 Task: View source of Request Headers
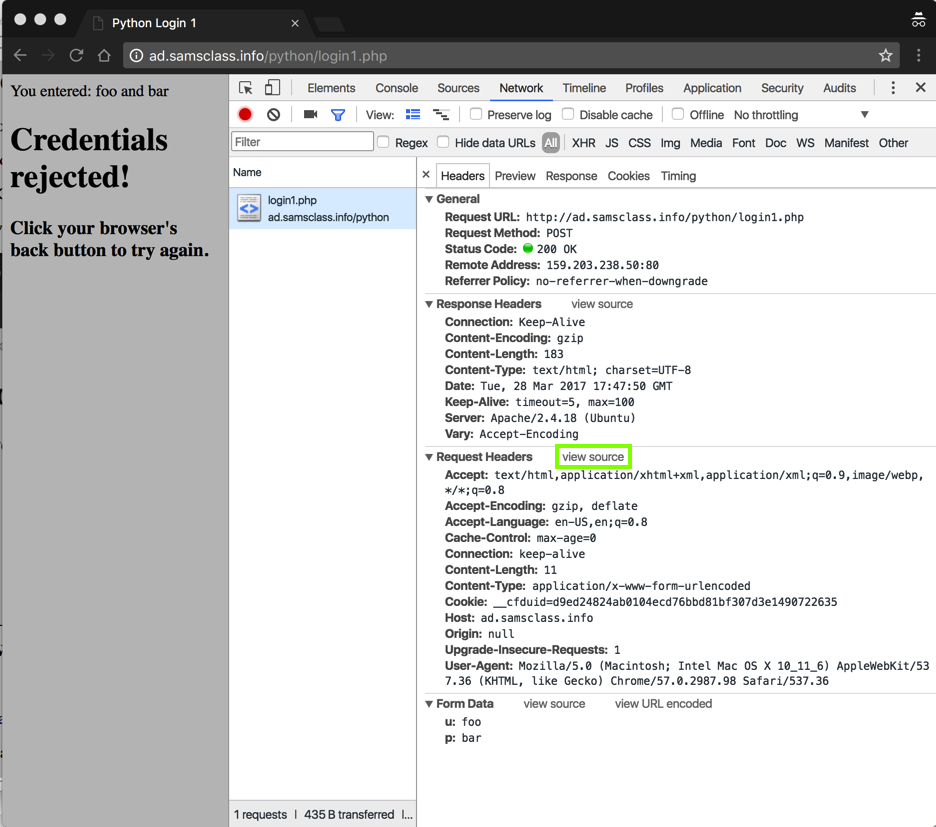[593, 457]
